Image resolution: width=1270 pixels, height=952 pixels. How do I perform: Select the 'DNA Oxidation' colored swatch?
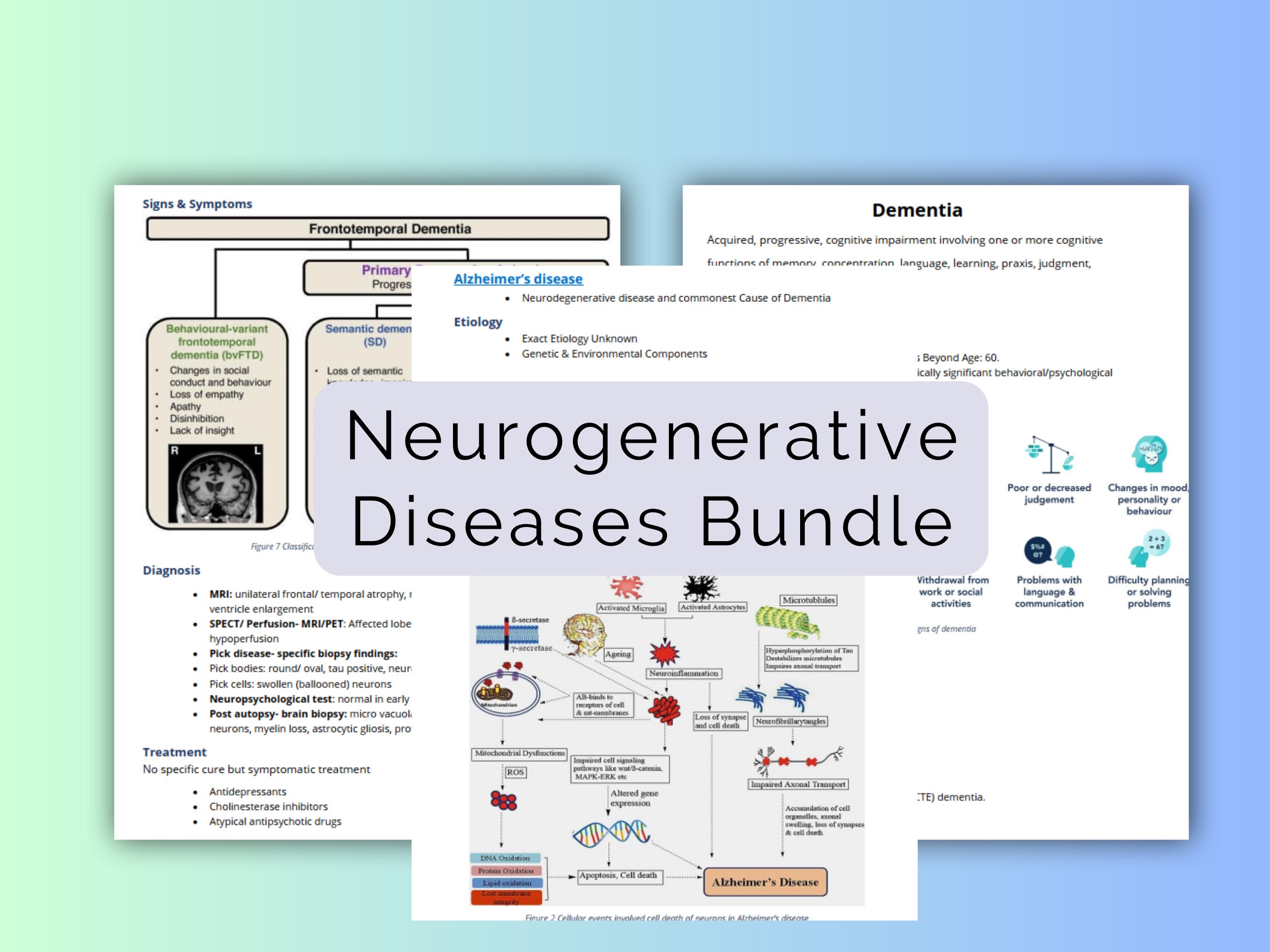click(x=505, y=858)
